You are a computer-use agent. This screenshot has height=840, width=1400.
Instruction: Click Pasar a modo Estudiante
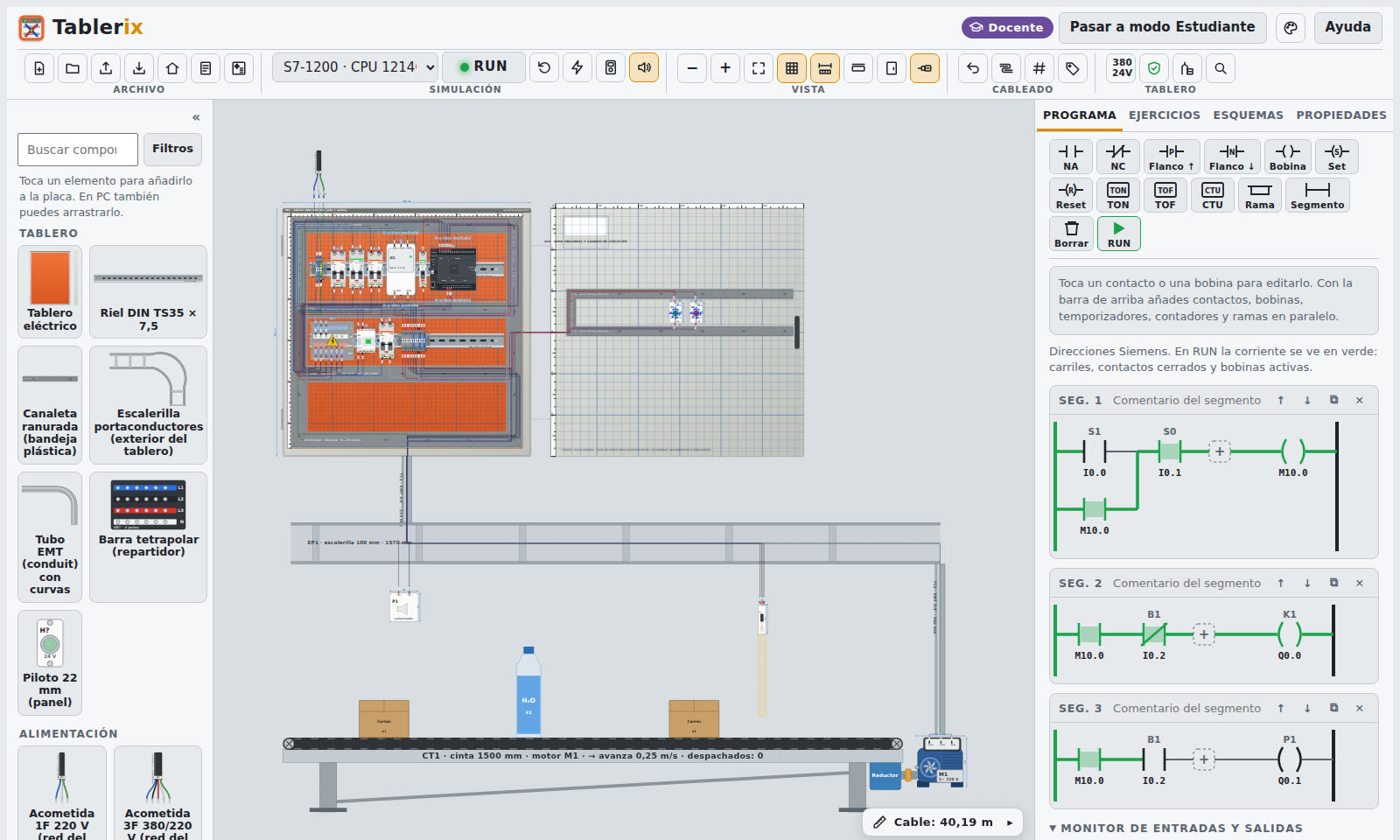click(x=1162, y=27)
